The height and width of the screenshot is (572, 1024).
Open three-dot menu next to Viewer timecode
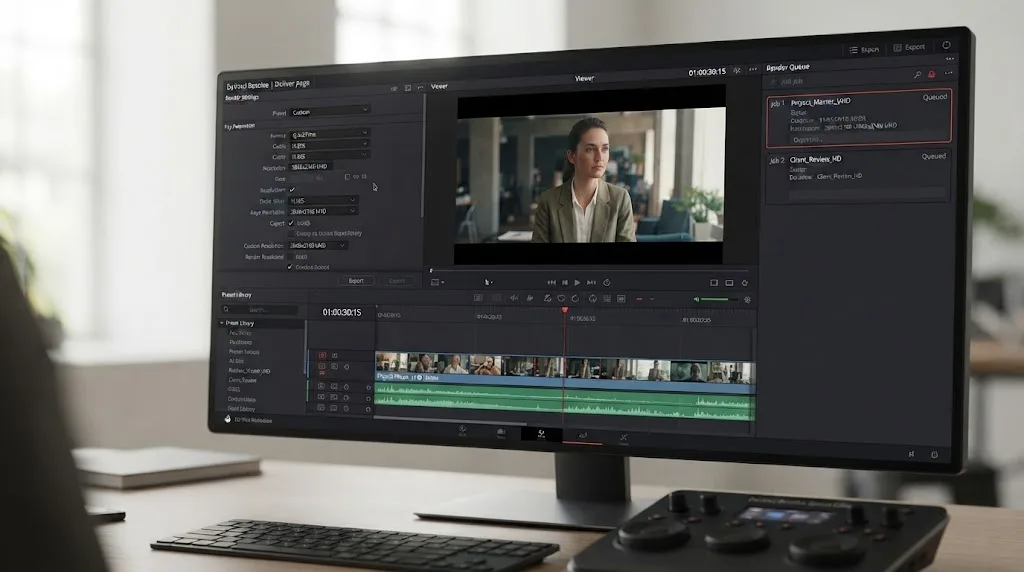753,69
